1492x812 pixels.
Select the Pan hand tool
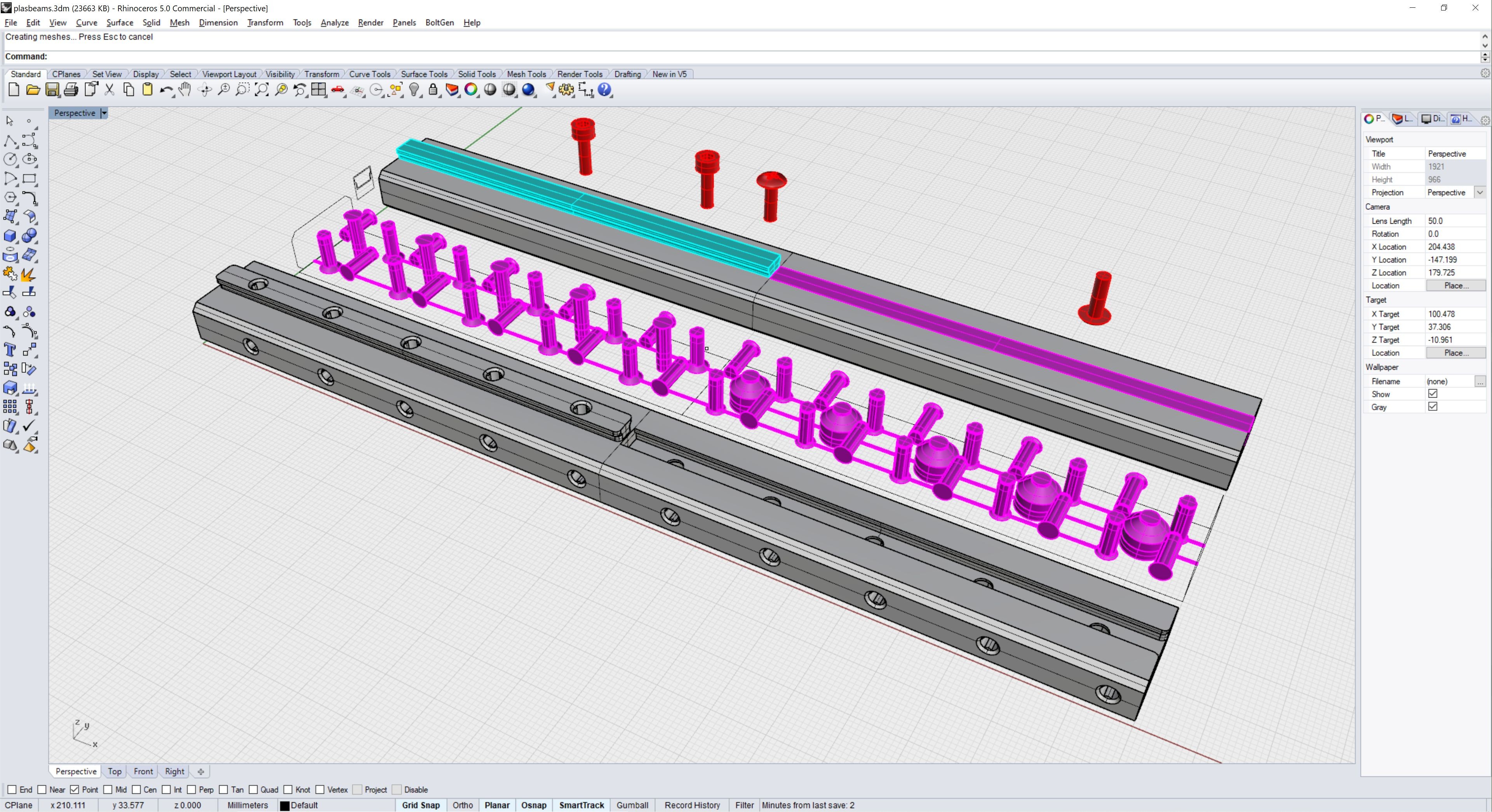pos(185,90)
